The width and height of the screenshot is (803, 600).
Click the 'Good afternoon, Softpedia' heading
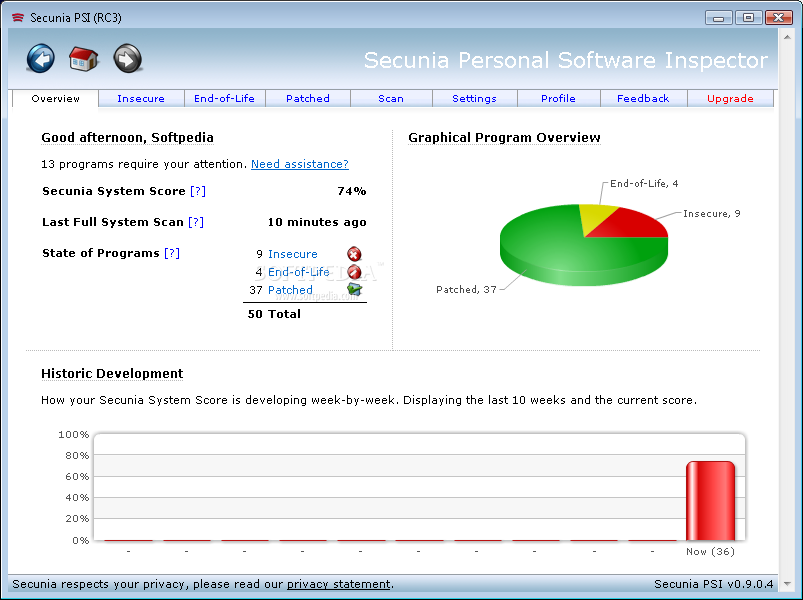coord(127,138)
